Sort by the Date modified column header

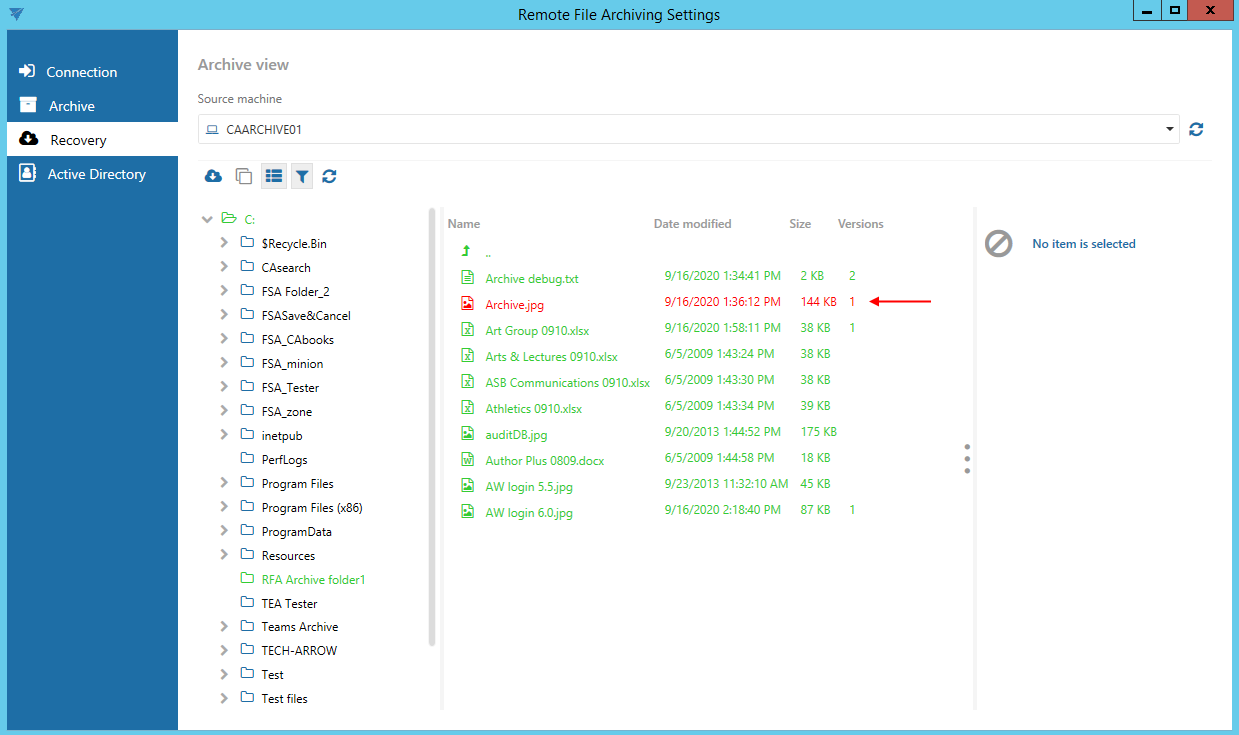pyautogui.click(x=692, y=224)
